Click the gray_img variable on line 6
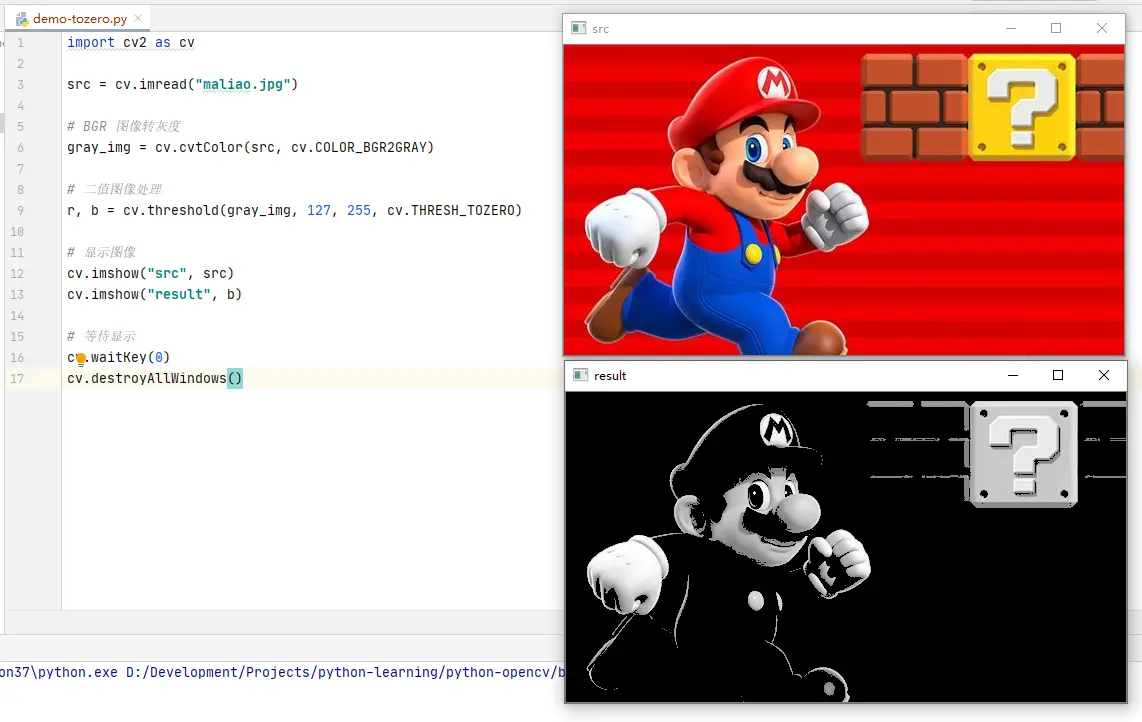The width and height of the screenshot is (1142, 722). pos(98,148)
